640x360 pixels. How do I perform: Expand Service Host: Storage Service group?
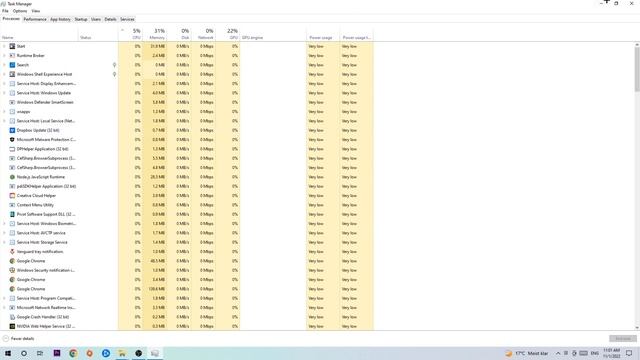pos(4,242)
